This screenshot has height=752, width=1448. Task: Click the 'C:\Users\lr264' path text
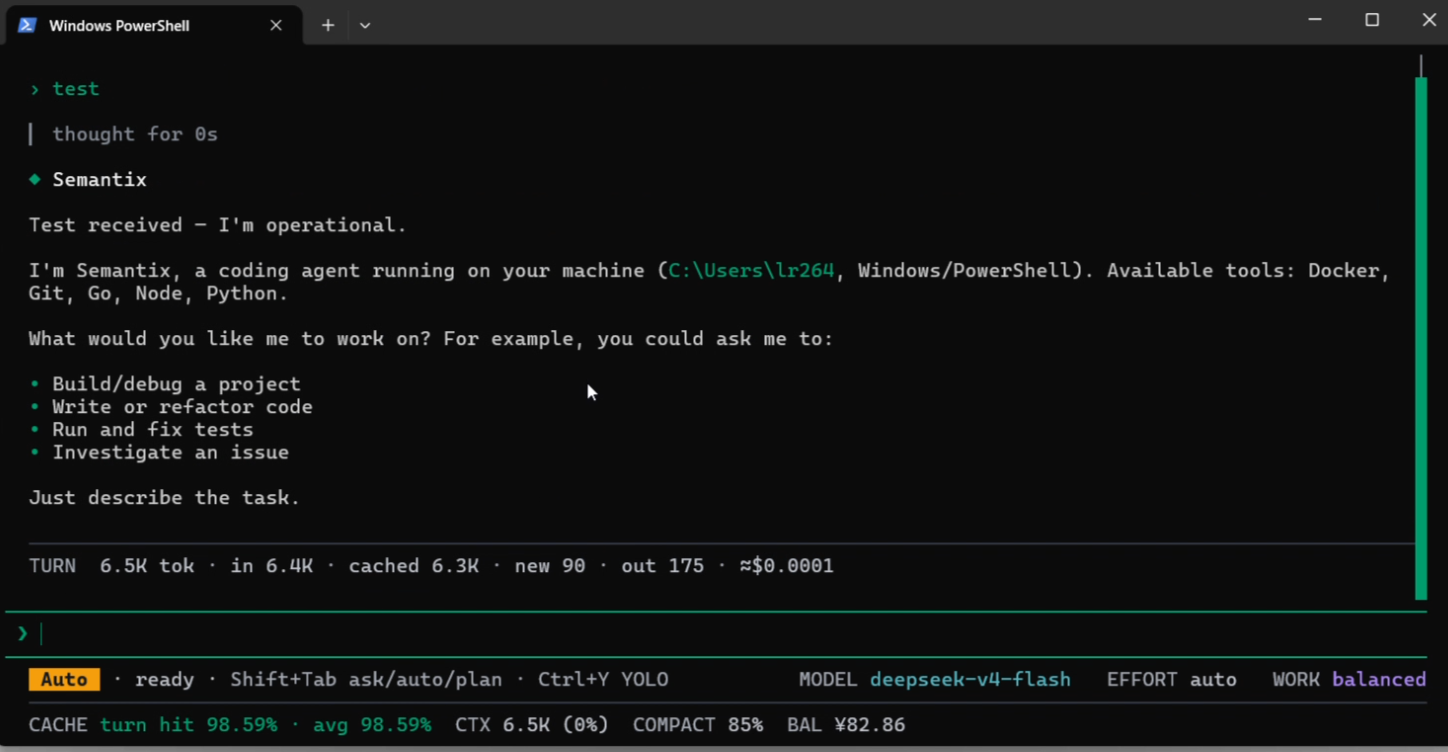coord(751,271)
